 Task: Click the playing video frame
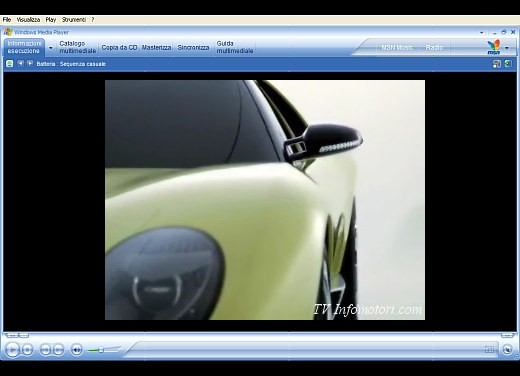coord(265,200)
